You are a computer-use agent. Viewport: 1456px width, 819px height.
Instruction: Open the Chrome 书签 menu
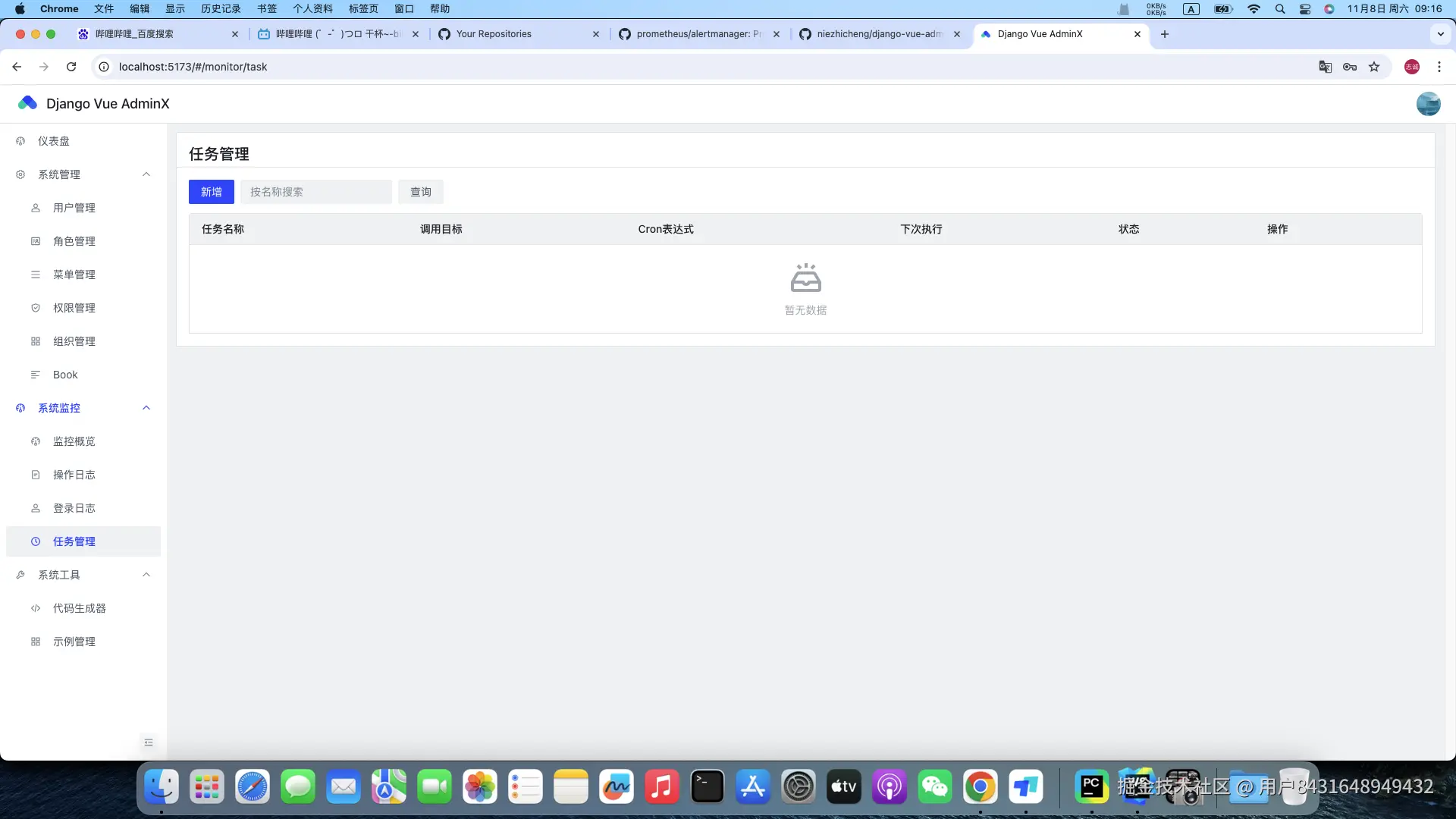click(267, 8)
